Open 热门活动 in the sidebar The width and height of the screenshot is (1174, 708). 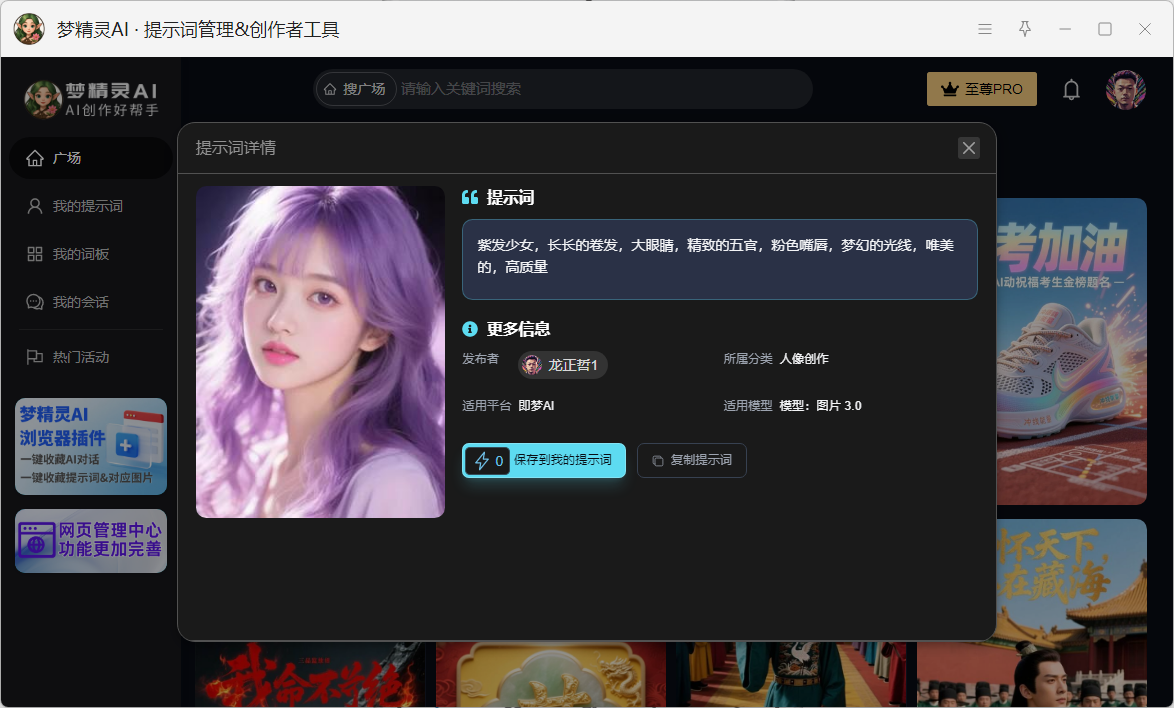[91, 357]
